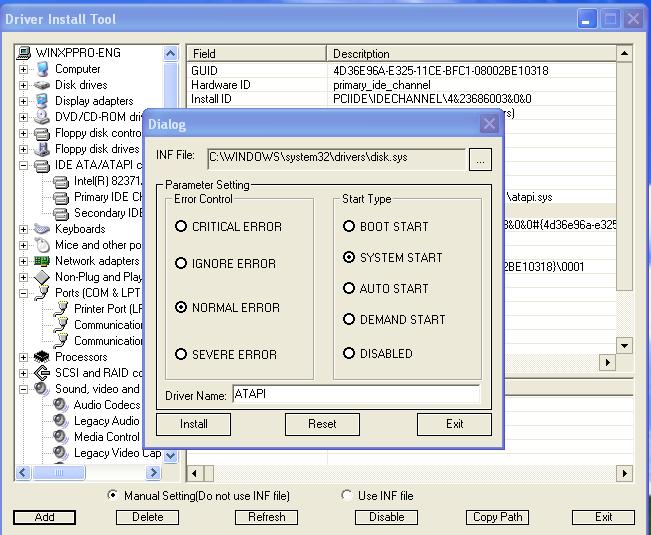
Task: Select the Network adapters icon
Action: [x=42, y=261]
